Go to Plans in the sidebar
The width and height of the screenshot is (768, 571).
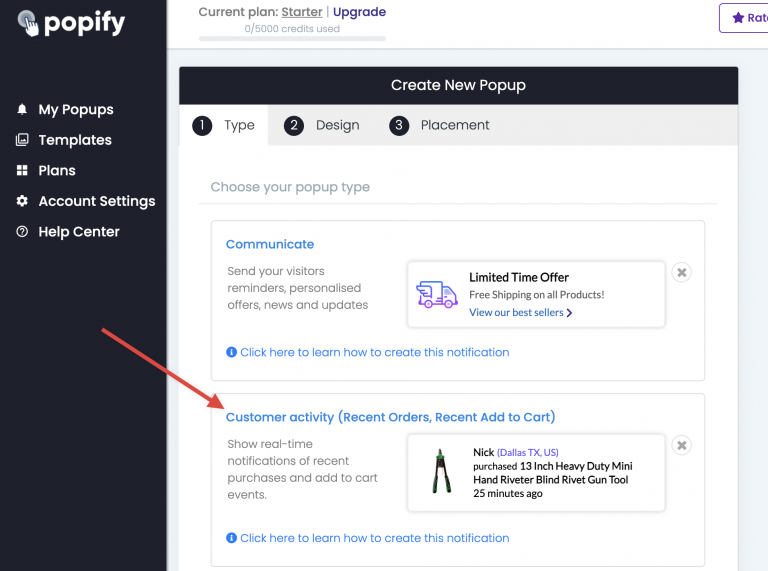(x=57, y=170)
